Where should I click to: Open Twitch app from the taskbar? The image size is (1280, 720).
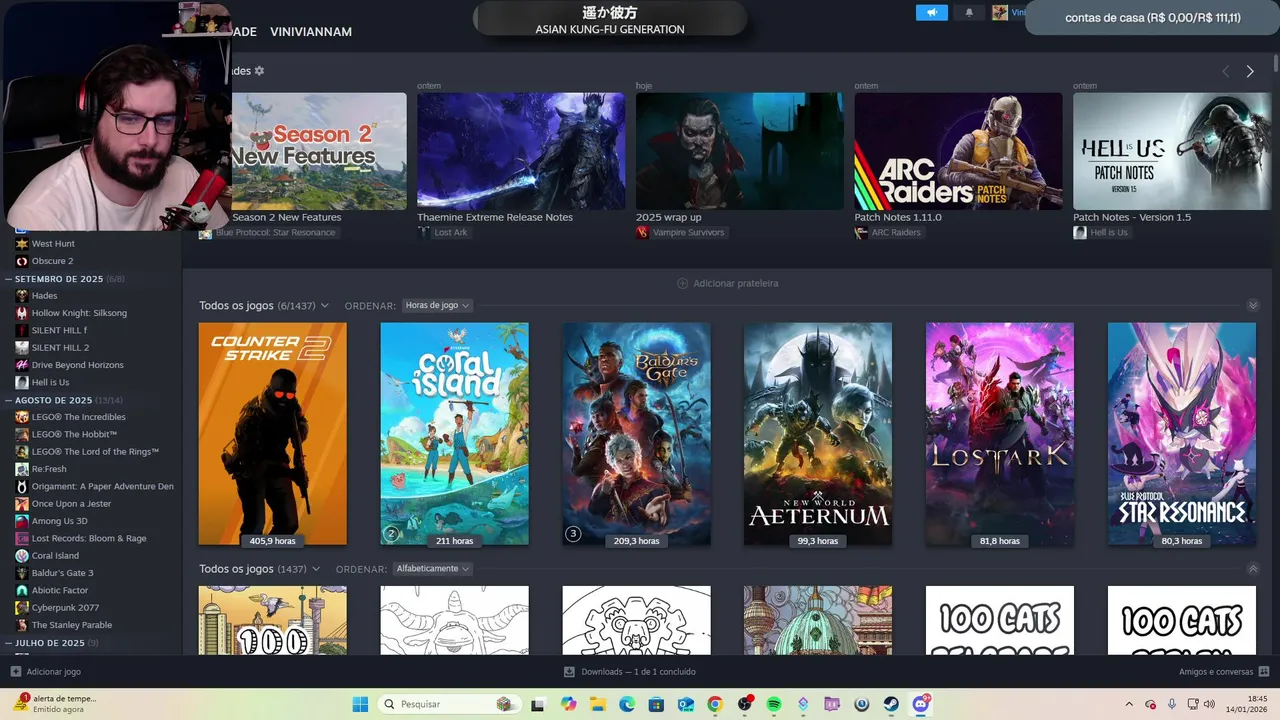pyautogui.click(x=832, y=704)
